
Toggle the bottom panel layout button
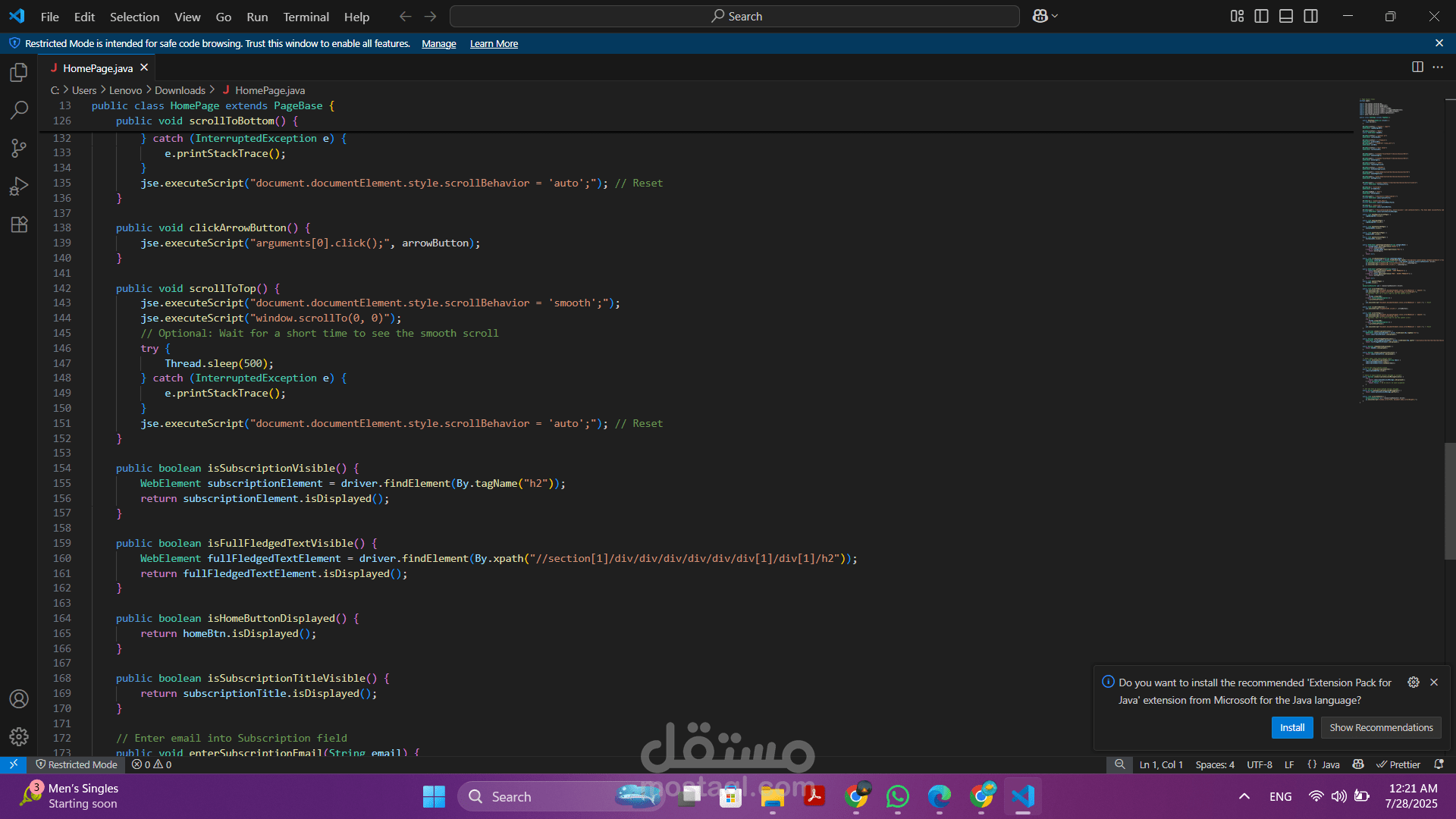(1286, 16)
